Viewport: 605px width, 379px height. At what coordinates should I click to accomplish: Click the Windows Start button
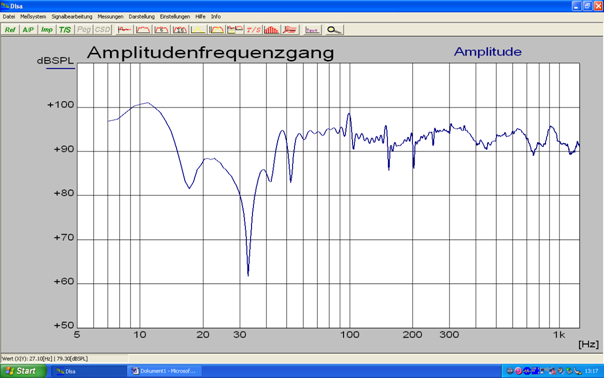coord(23,371)
